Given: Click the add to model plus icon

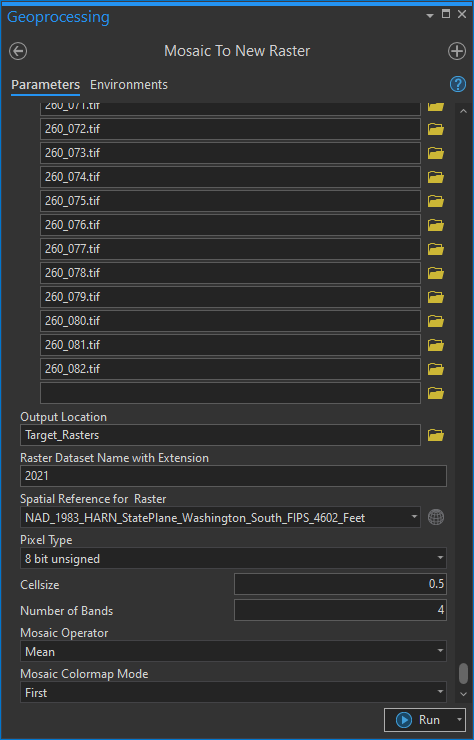Looking at the screenshot, I should point(457,51).
